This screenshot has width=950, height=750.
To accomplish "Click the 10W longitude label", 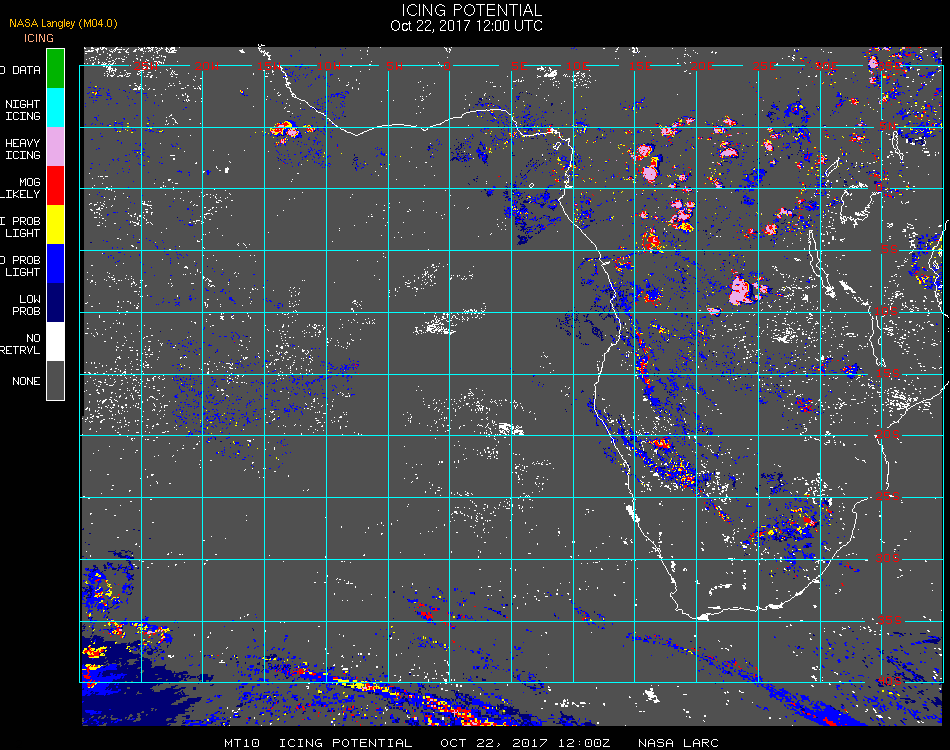I will (x=329, y=65).
